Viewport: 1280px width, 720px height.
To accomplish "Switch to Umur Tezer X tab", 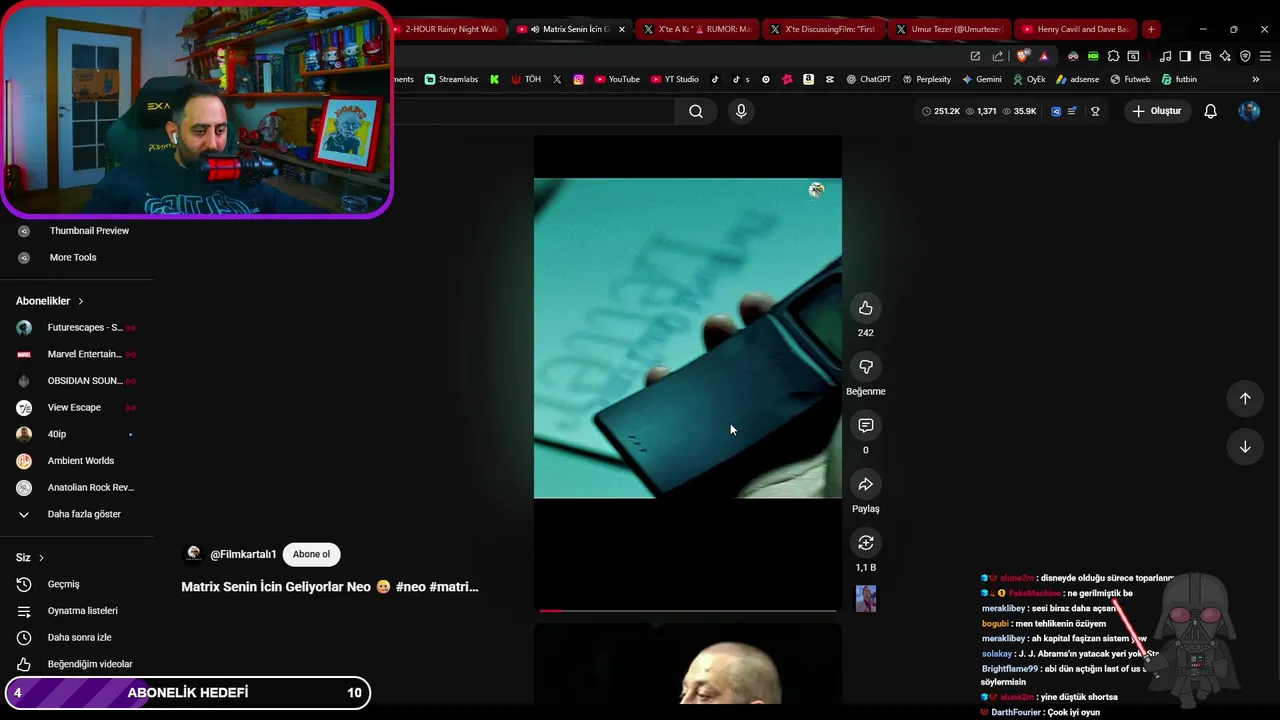I will coord(948,29).
